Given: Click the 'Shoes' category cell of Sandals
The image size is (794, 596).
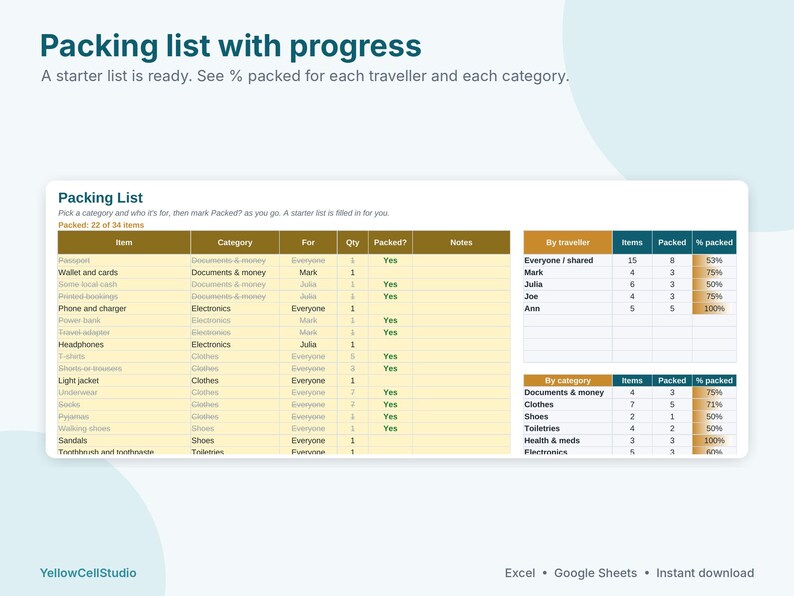Looking at the screenshot, I should click(x=235, y=441).
